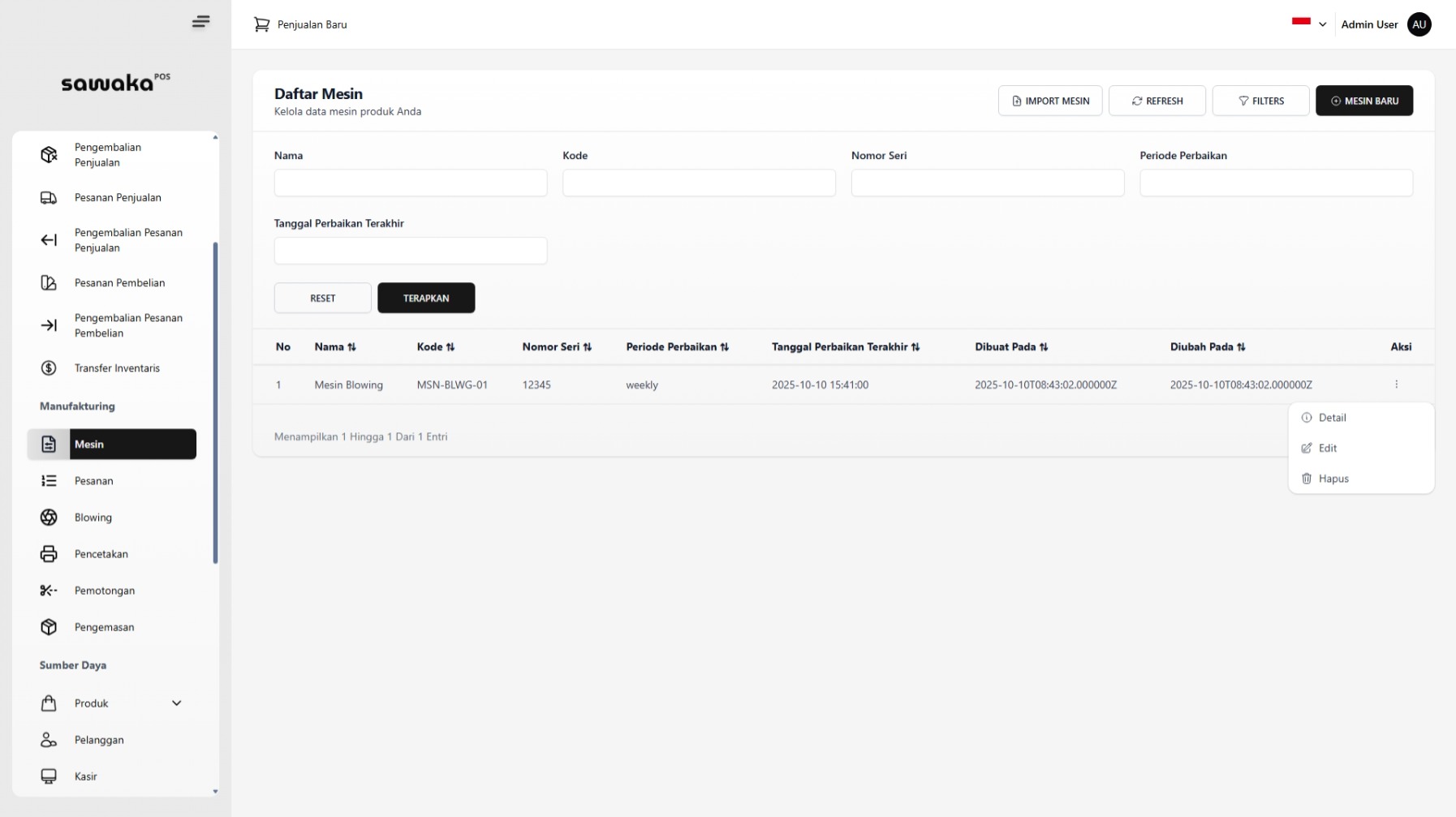Click the Admin User AU avatar
Viewport: 1456px width, 817px height.
click(1419, 24)
